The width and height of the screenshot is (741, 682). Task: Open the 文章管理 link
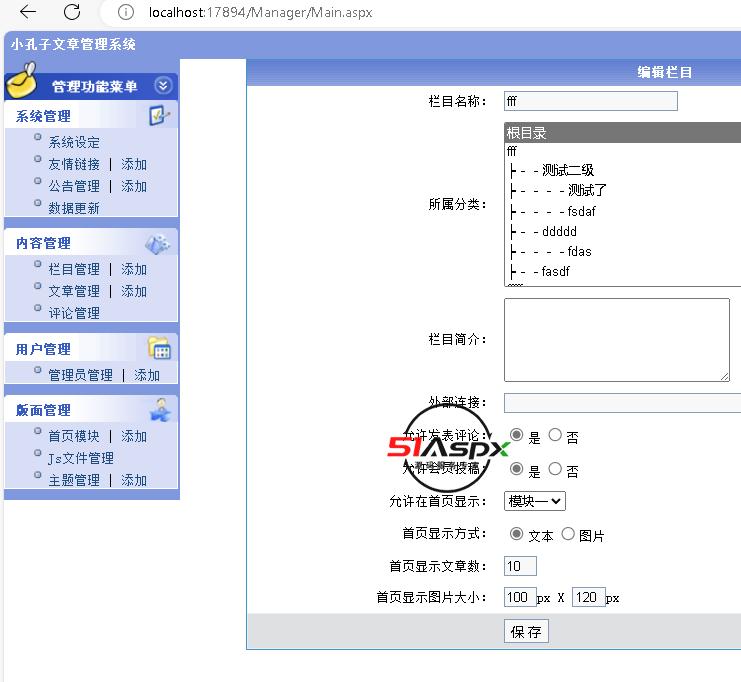(x=74, y=291)
